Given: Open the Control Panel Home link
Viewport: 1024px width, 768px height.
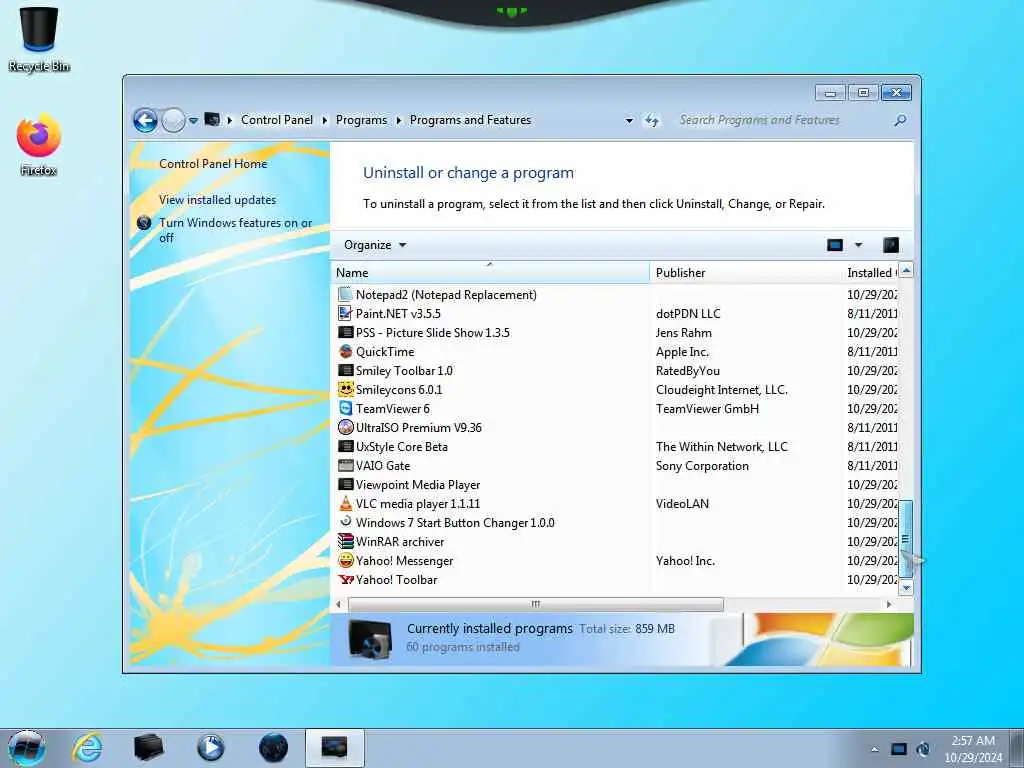Looking at the screenshot, I should tap(213, 164).
